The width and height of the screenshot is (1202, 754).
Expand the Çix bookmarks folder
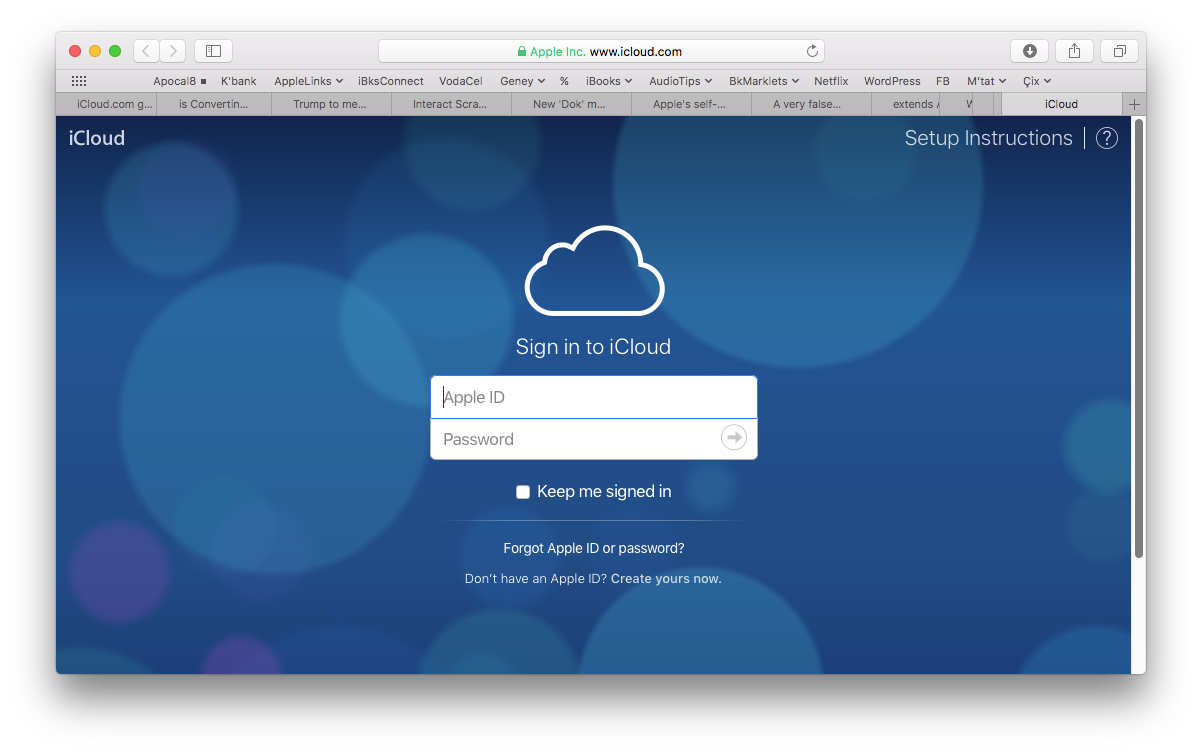click(1037, 81)
